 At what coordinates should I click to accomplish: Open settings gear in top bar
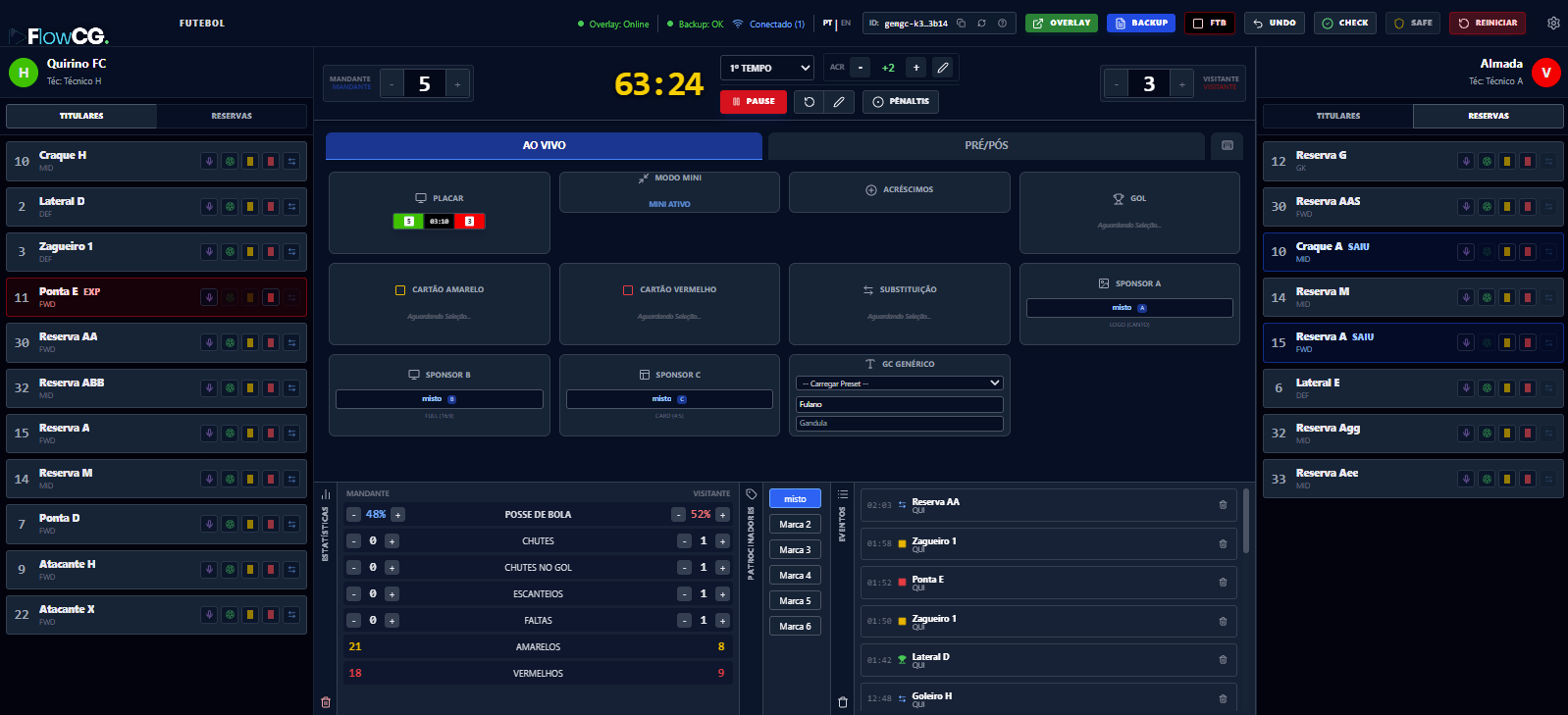[1553, 24]
